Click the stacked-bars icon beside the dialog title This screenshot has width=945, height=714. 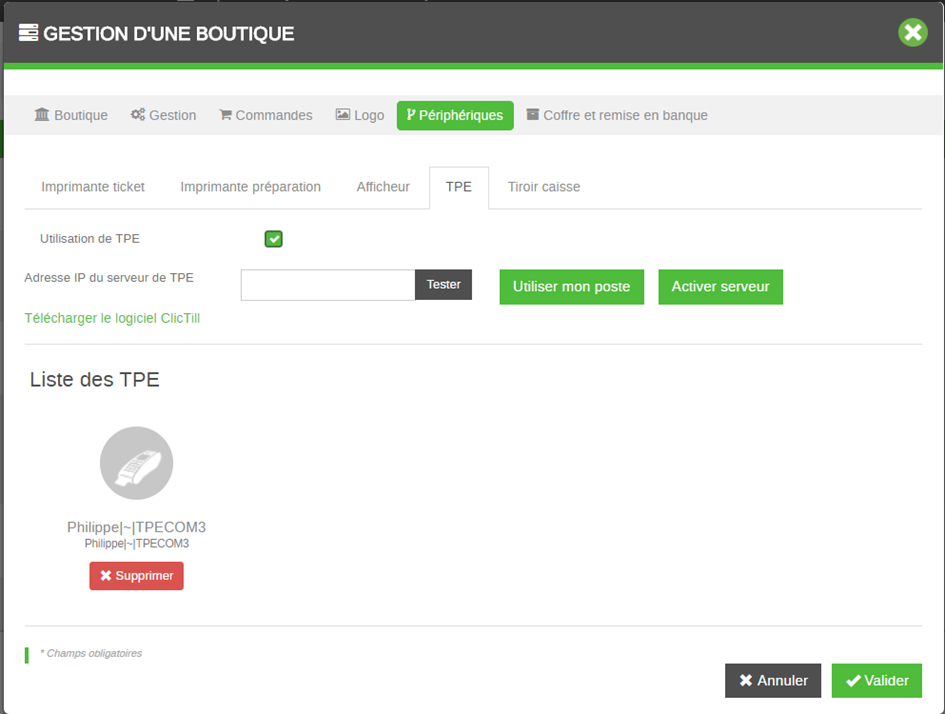[28, 33]
